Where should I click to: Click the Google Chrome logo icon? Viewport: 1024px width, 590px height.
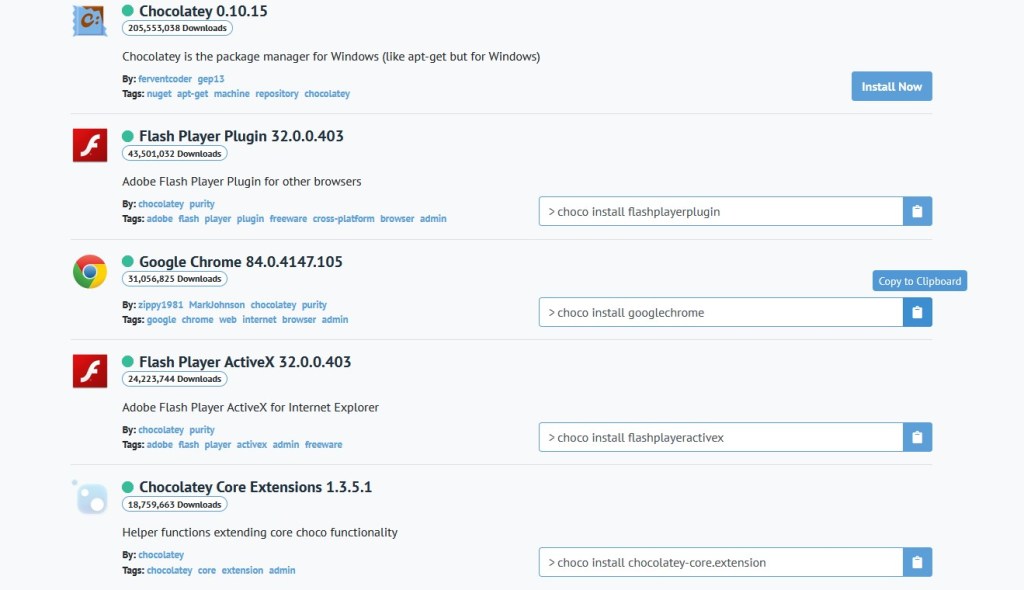(90, 271)
